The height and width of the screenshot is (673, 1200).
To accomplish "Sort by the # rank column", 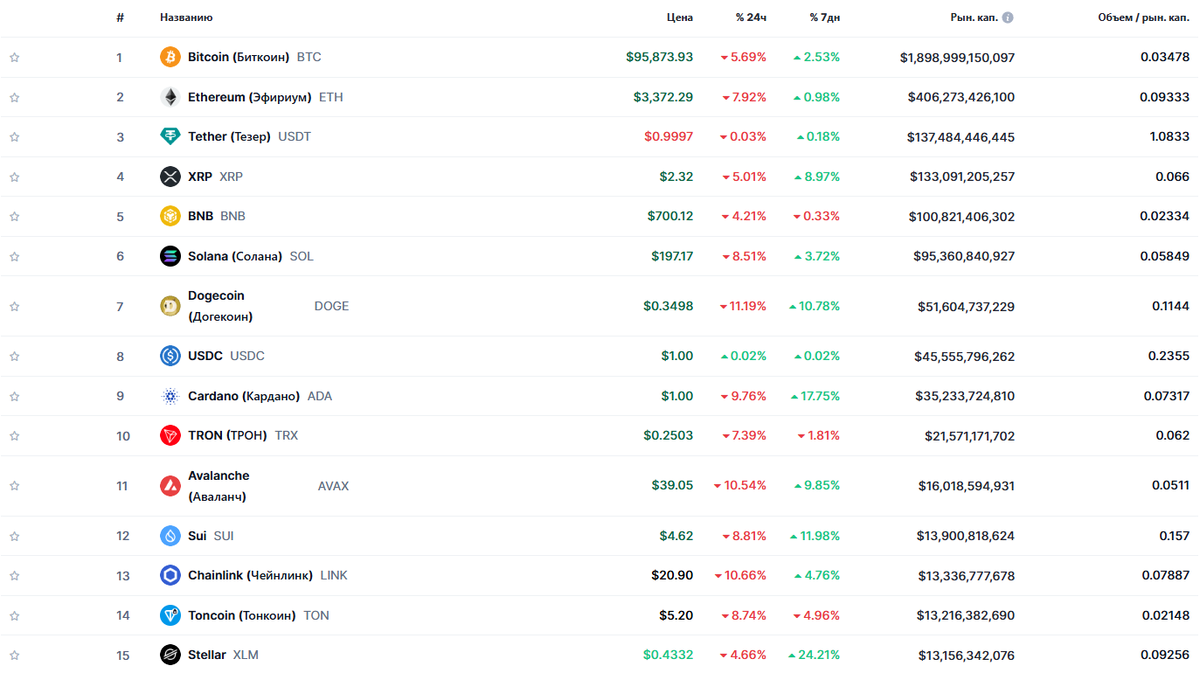I will [x=120, y=18].
